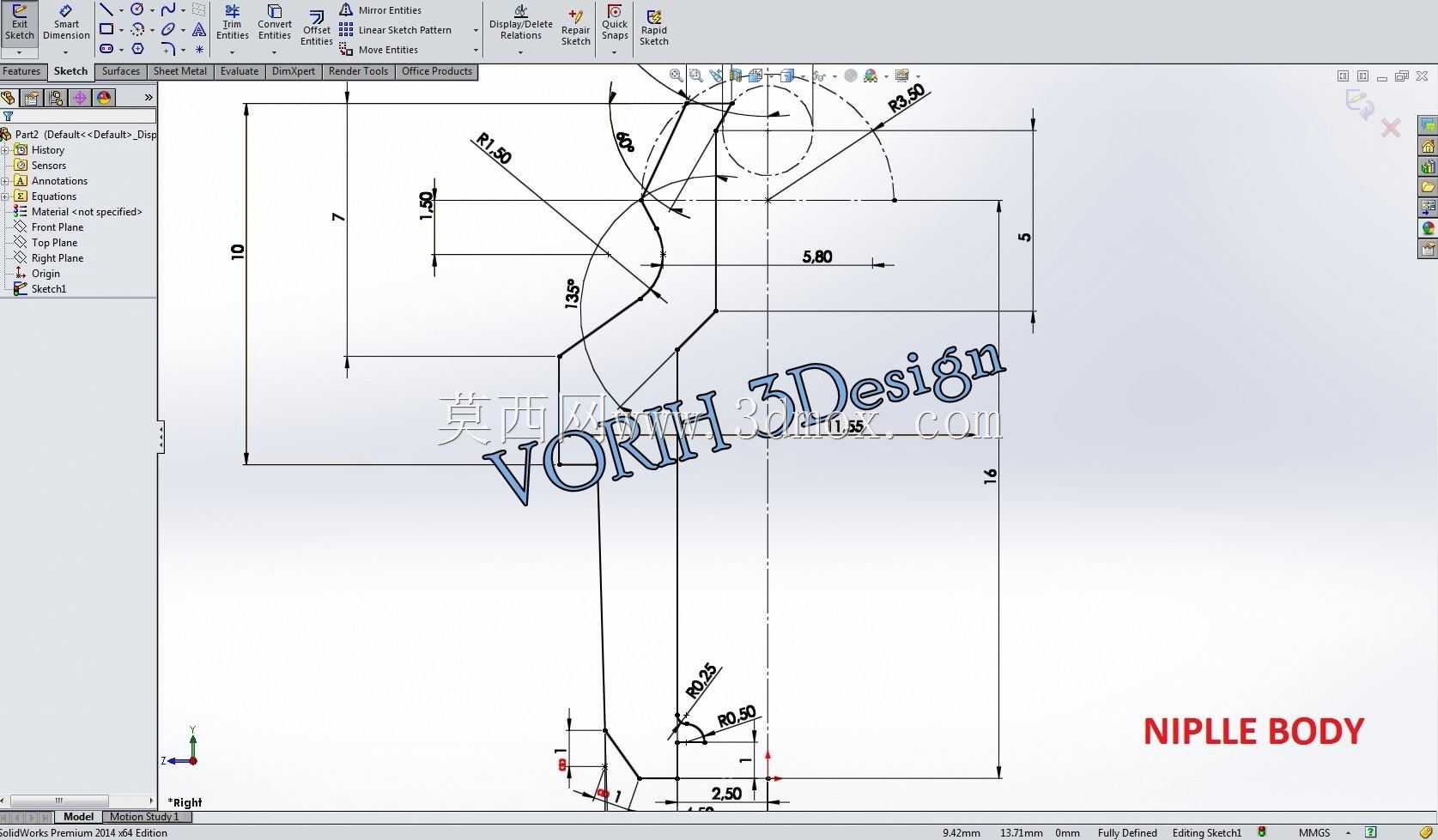The width and height of the screenshot is (1438, 840).
Task: Expand the History tree node
Action: [5, 150]
